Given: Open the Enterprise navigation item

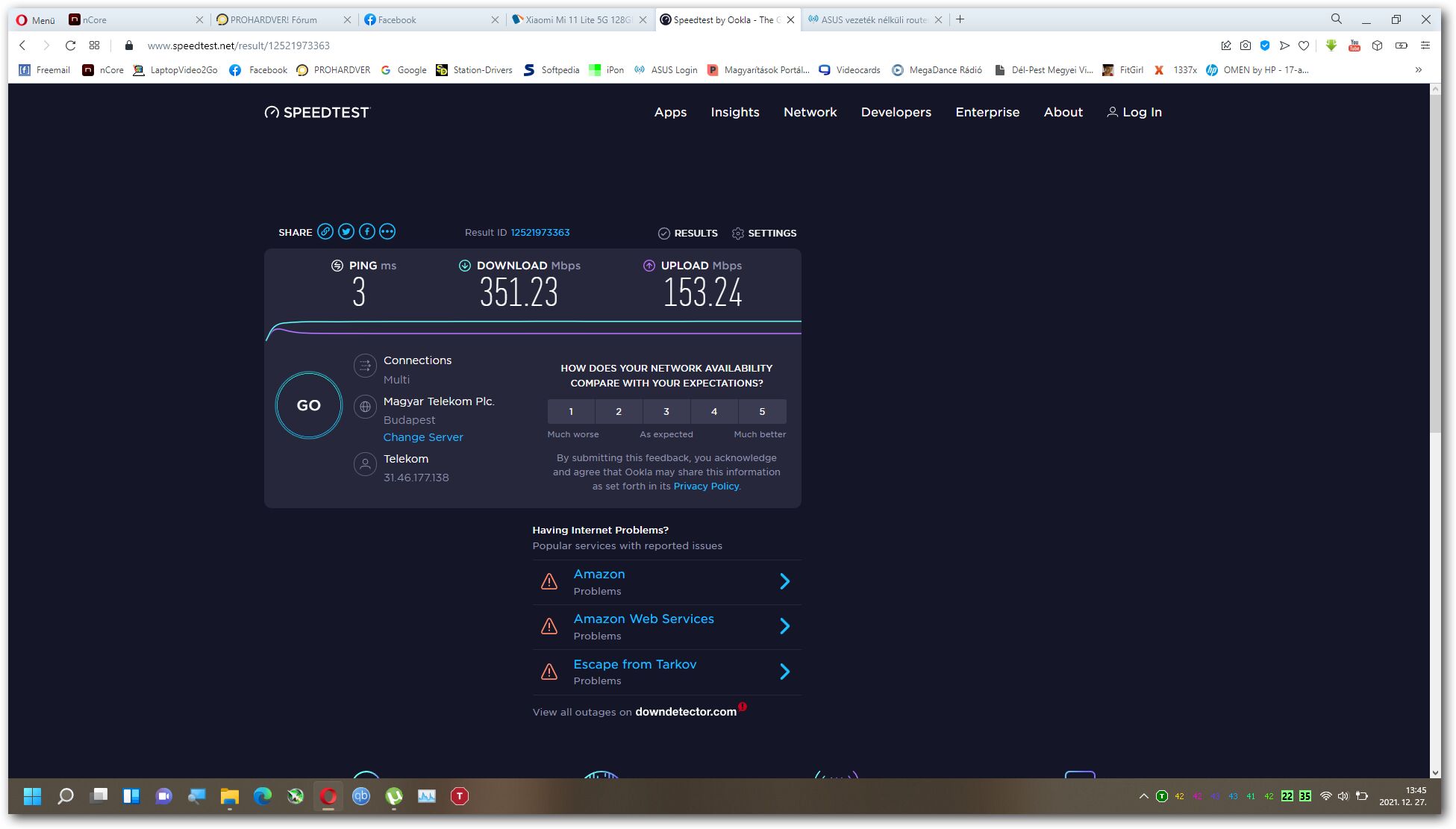Looking at the screenshot, I should (x=987, y=112).
